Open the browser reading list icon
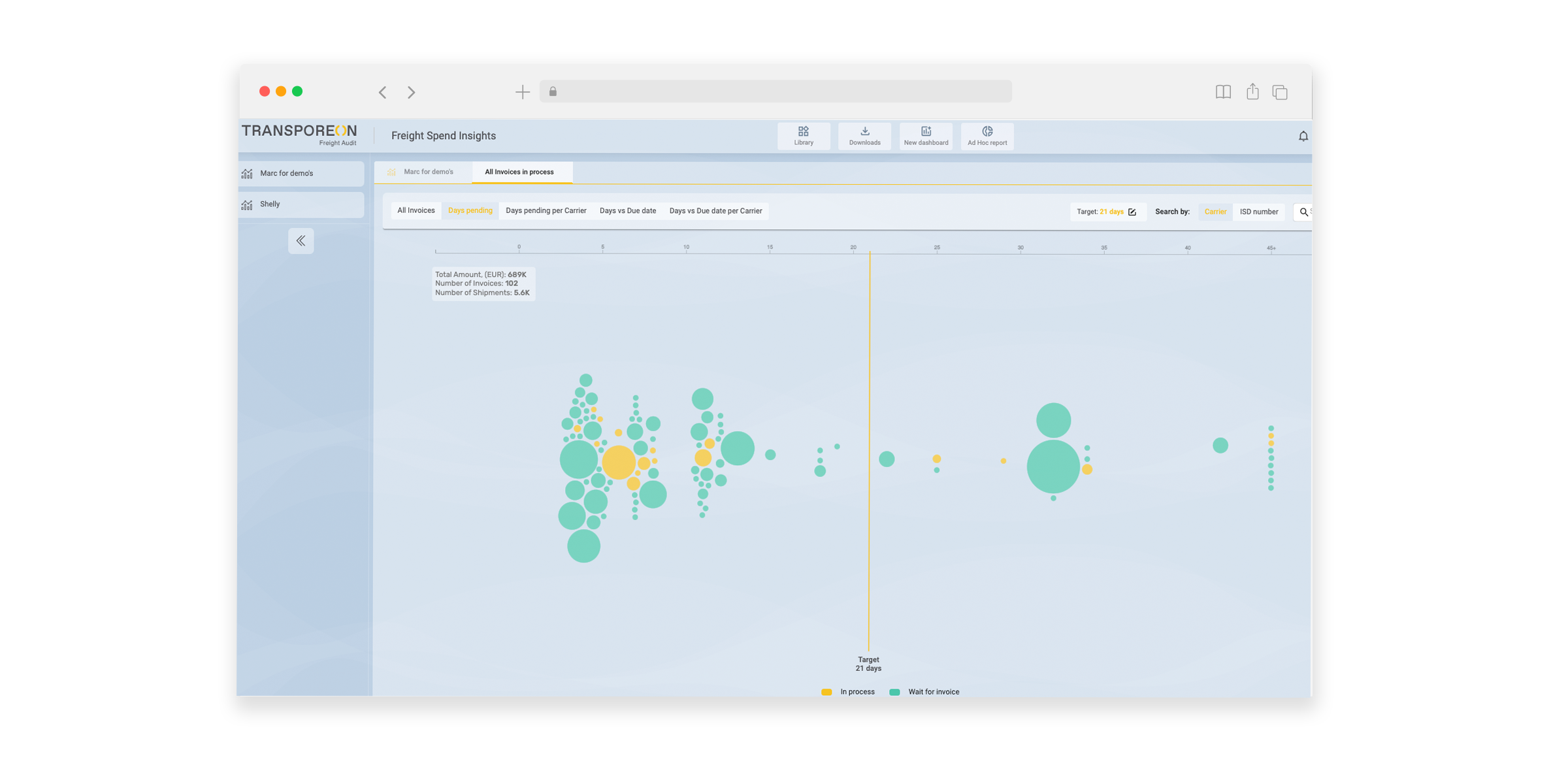 1223,91
